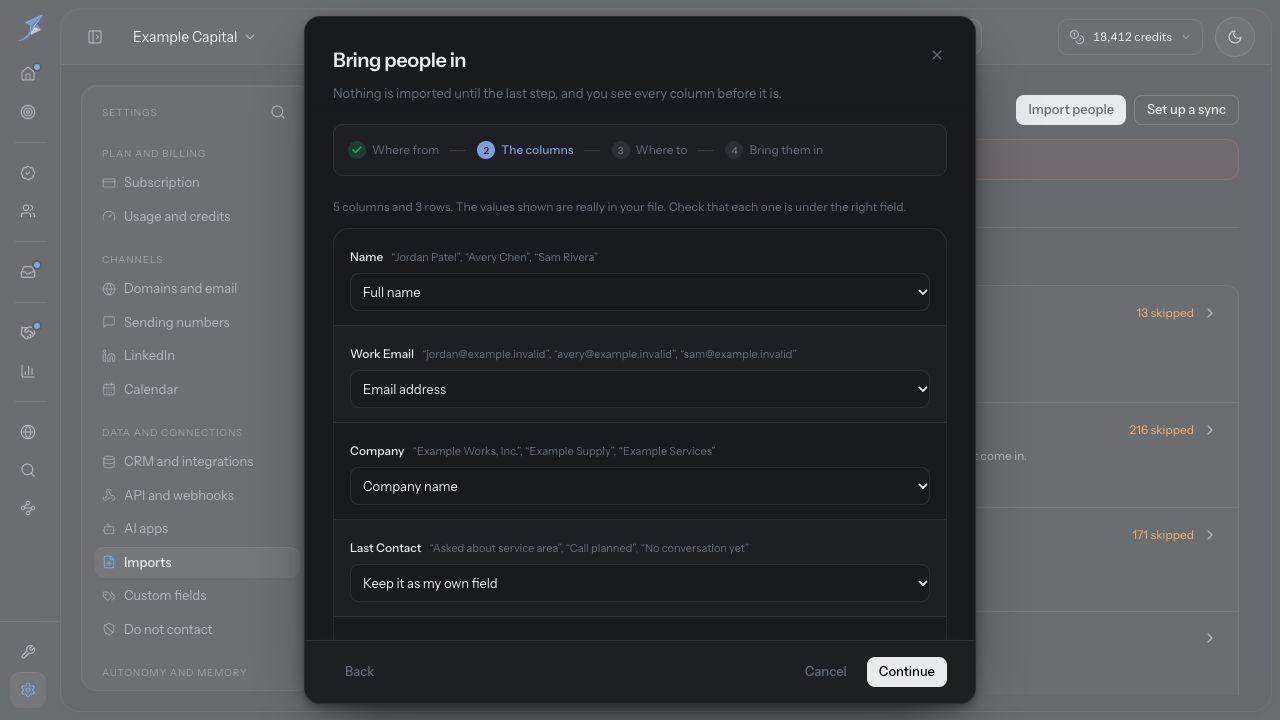This screenshot has width=1280, height=720.
Task: Click the lightning bolt app logo
Action: pyautogui.click(x=30, y=27)
